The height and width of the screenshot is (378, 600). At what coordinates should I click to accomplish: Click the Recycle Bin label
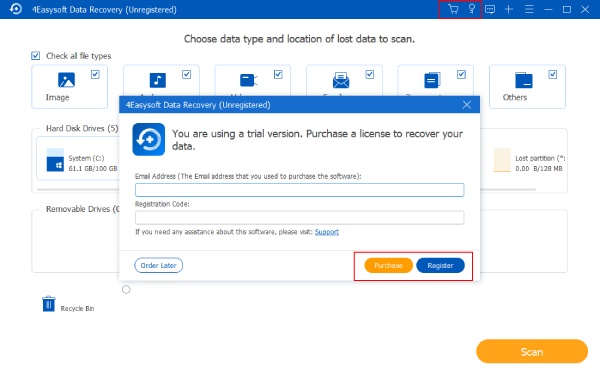[77, 308]
